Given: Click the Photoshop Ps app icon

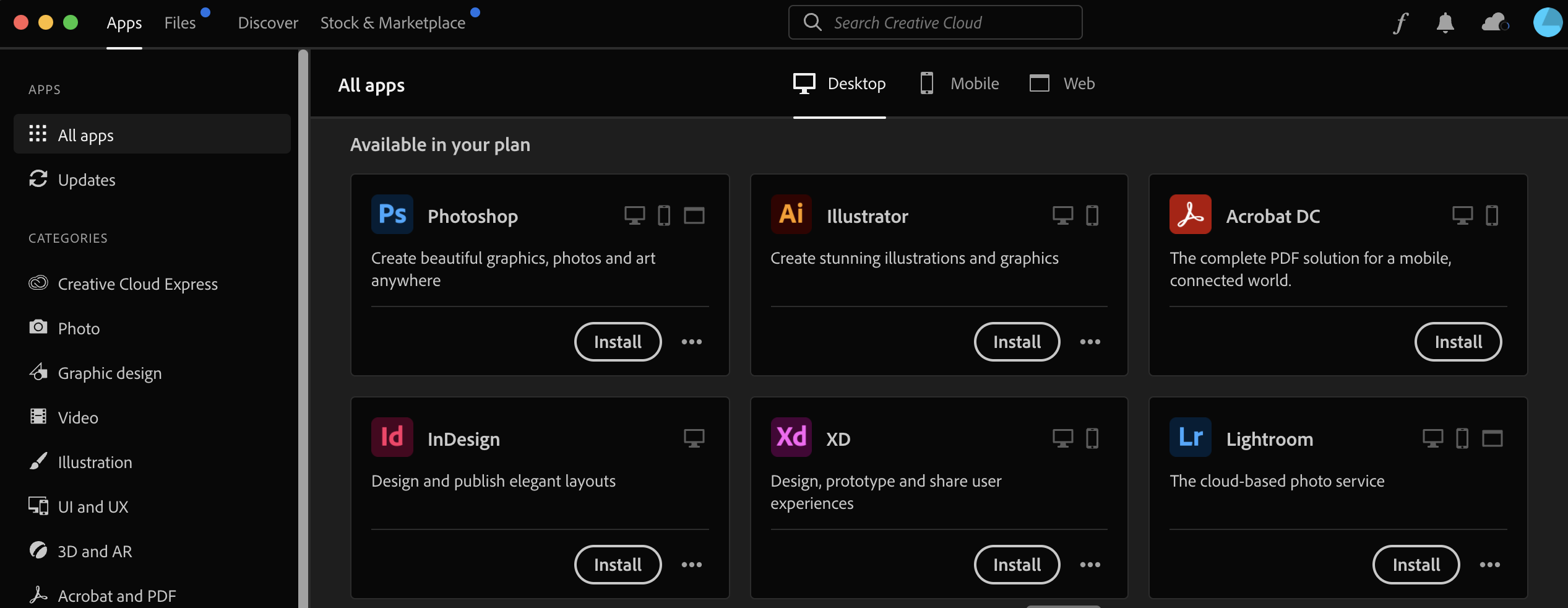Looking at the screenshot, I should 392,214.
